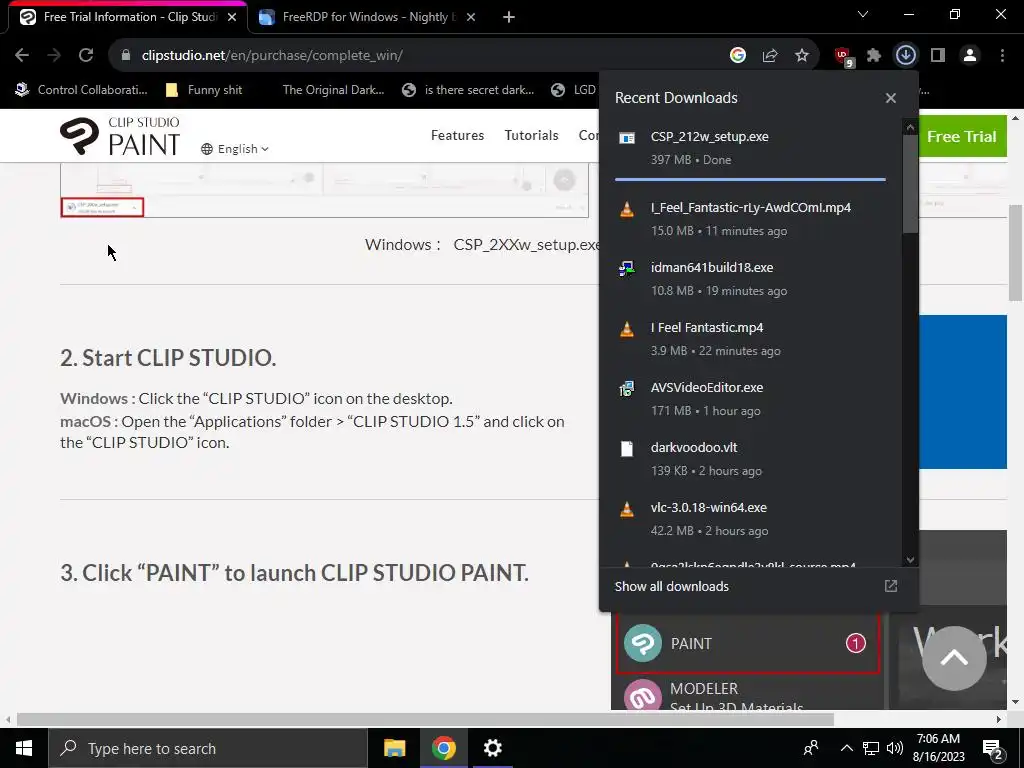The image size is (1024, 768).
Task: Click the browser forward arrow
Action: click(54, 56)
